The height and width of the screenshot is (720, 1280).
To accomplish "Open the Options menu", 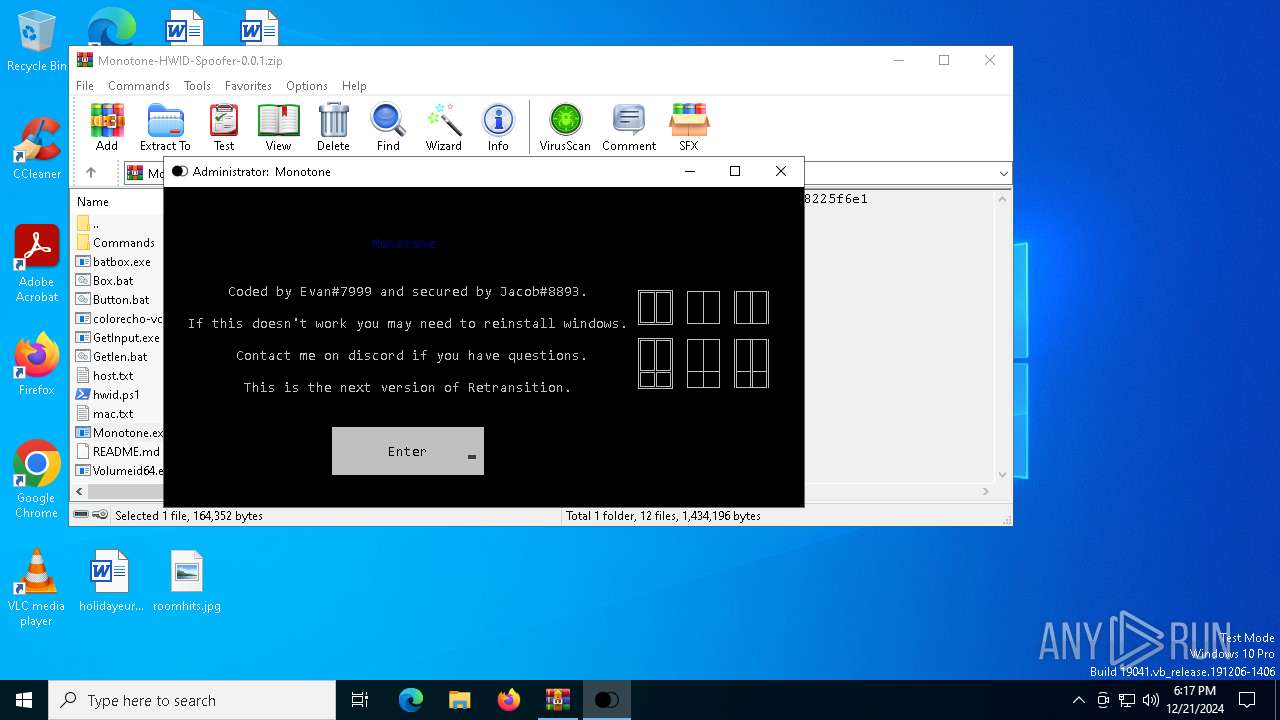I will click(x=307, y=86).
